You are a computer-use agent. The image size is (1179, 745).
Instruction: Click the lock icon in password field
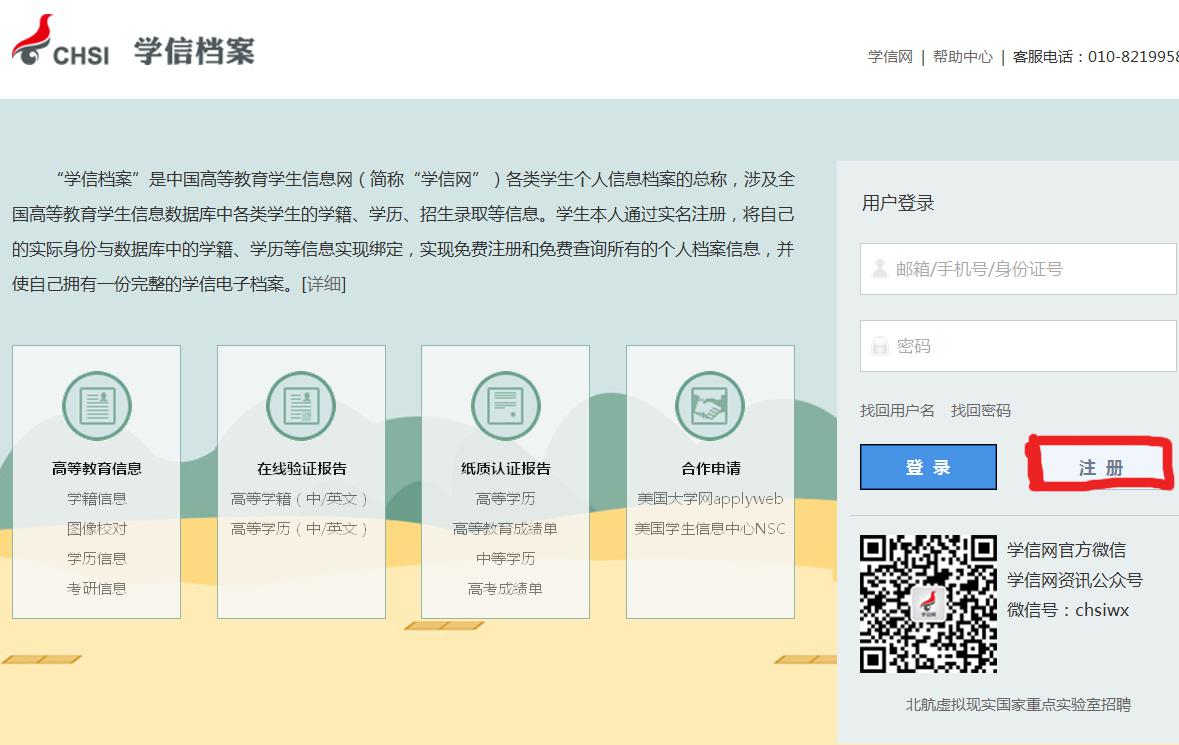[x=880, y=346]
